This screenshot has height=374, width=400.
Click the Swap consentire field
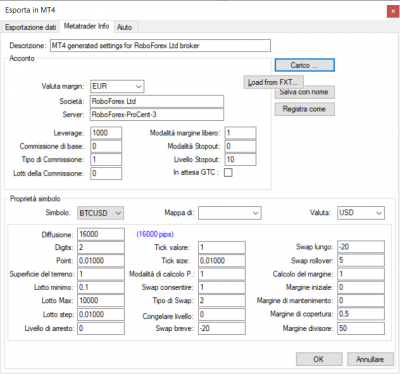pyautogui.click(x=222, y=288)
